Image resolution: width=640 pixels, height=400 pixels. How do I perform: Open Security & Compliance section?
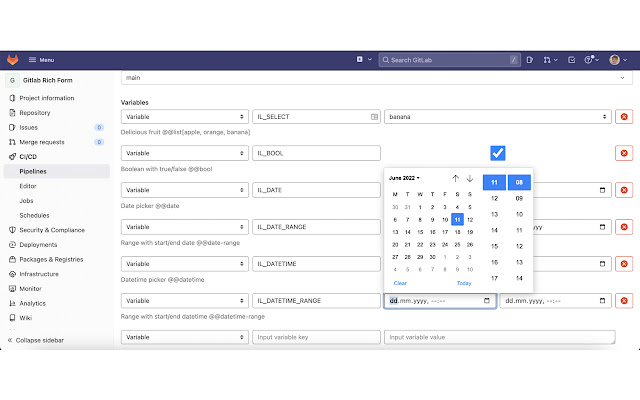pyautogui.click(x=52, y=230)
